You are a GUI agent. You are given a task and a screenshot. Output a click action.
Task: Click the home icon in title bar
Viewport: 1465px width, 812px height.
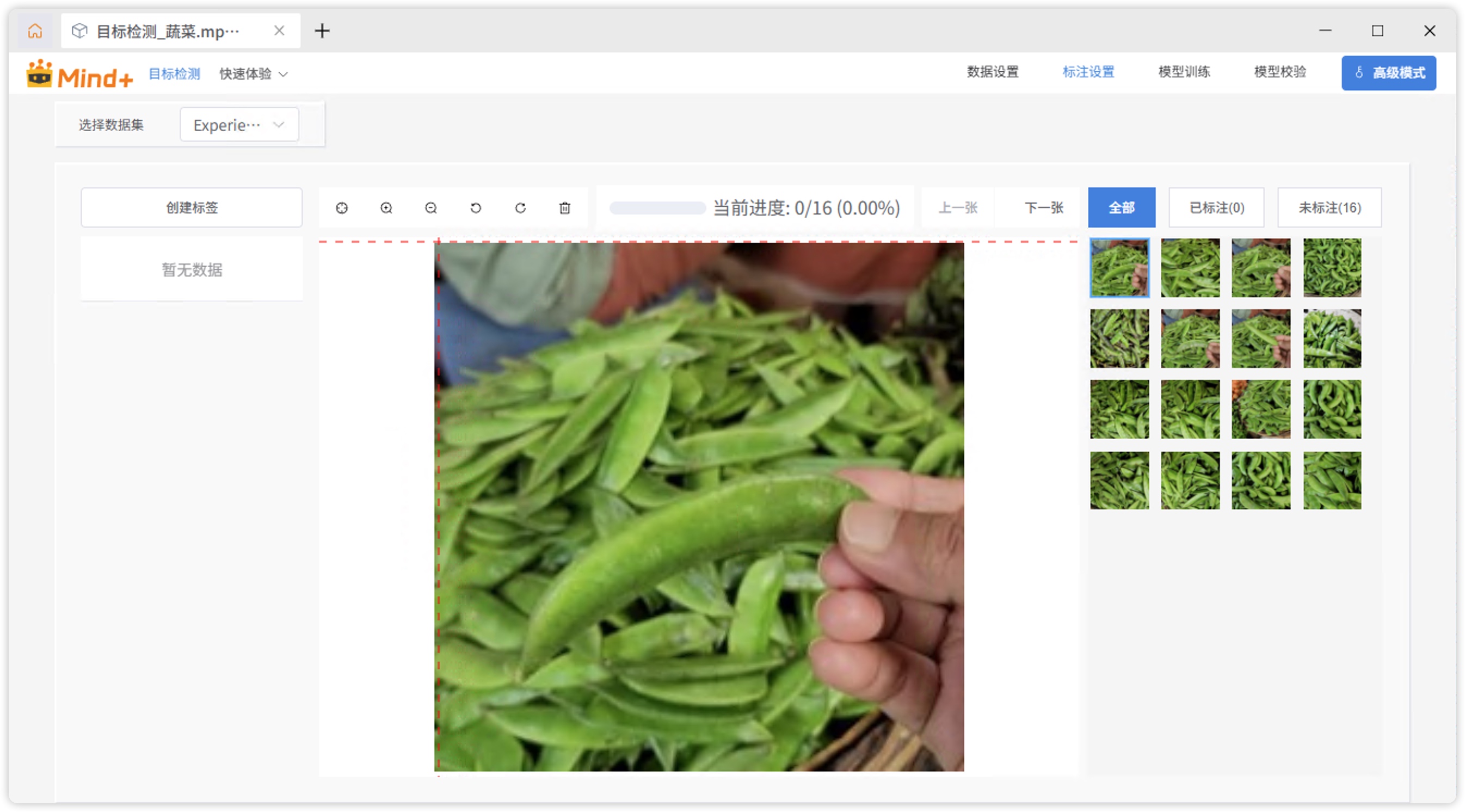tap(35, 30)
